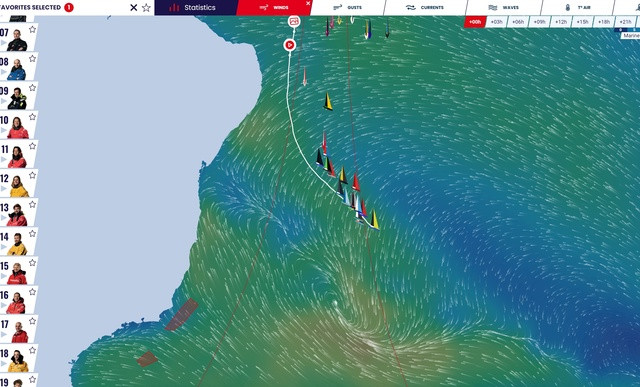This screenshot has width=640, height=387.
Task: Toggle the star beside skipper 17
Action: tap(33, 321)
